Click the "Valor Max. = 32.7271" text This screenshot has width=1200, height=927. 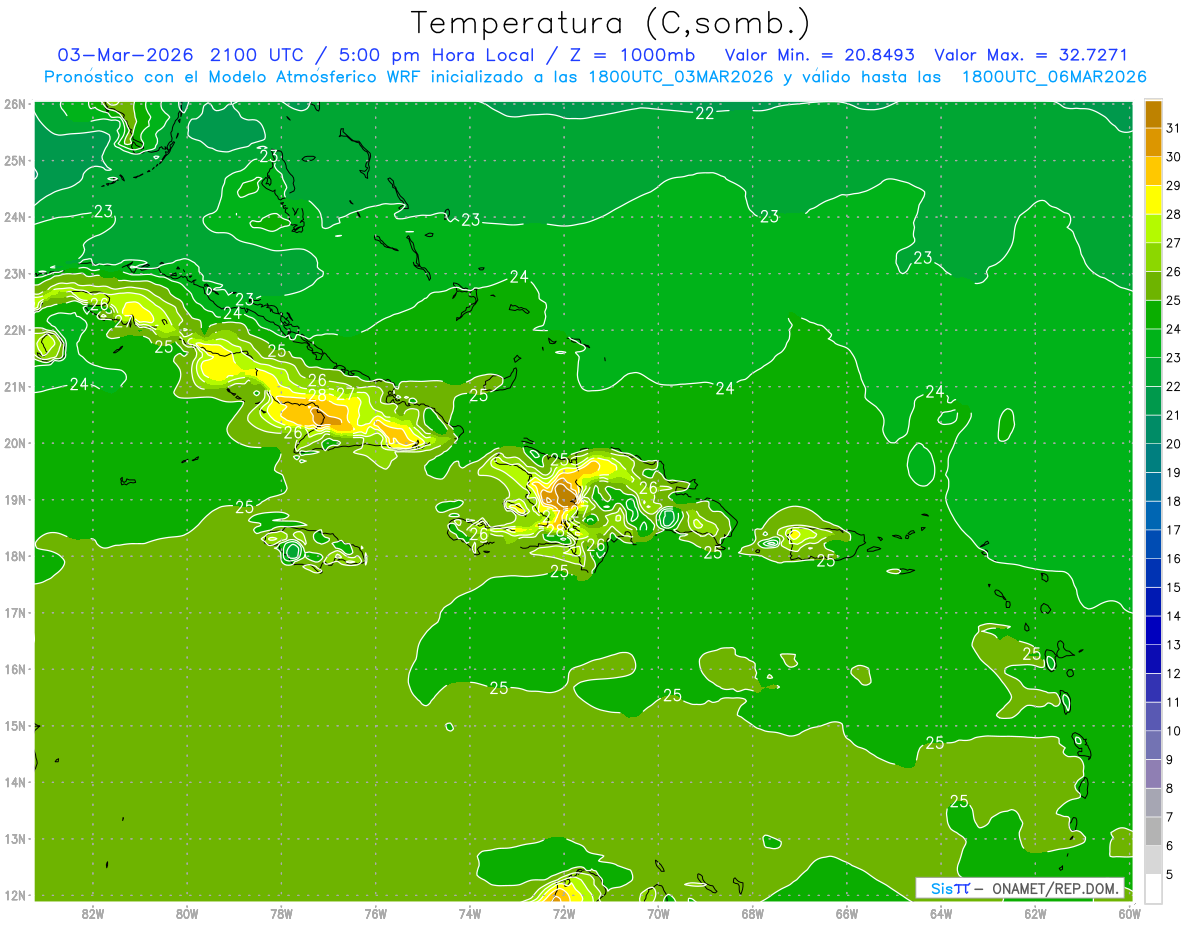click(1031, 55)
